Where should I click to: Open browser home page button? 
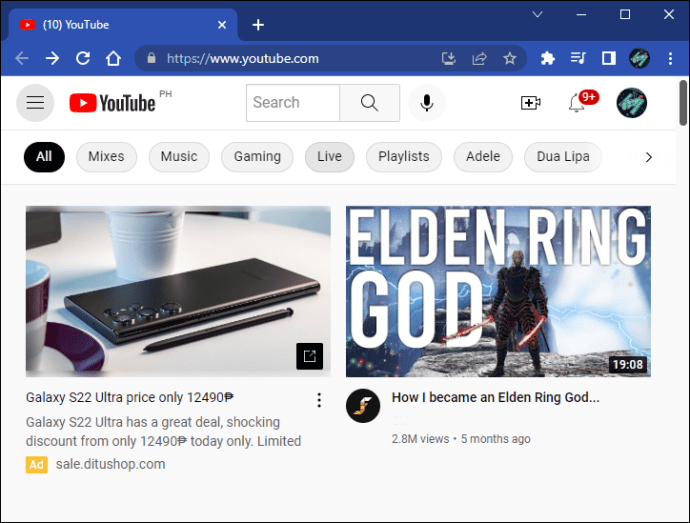[x=113, y=58]
